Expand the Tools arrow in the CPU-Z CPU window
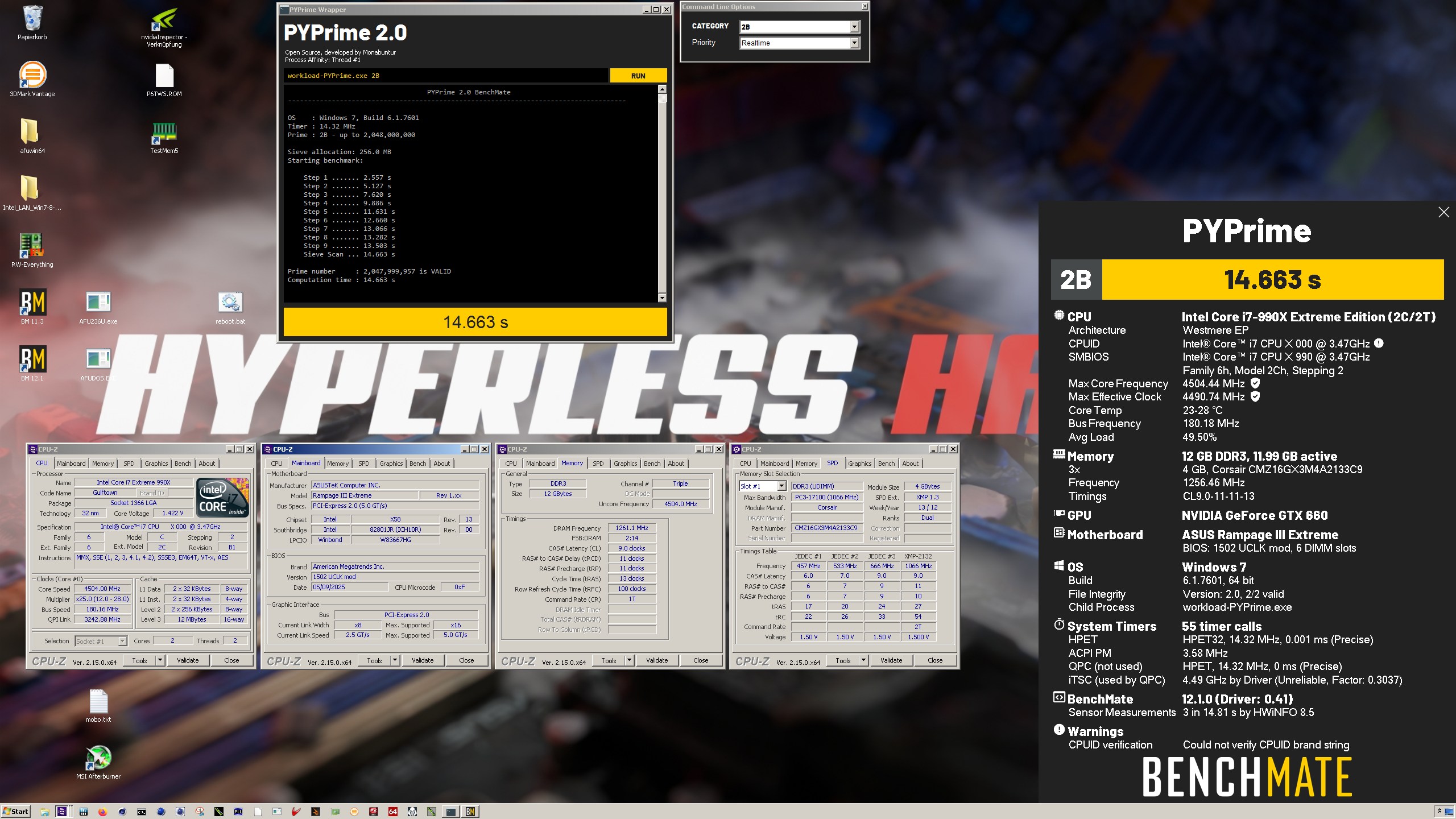This screenshot has width=1456, height=819. pos(160,660)
